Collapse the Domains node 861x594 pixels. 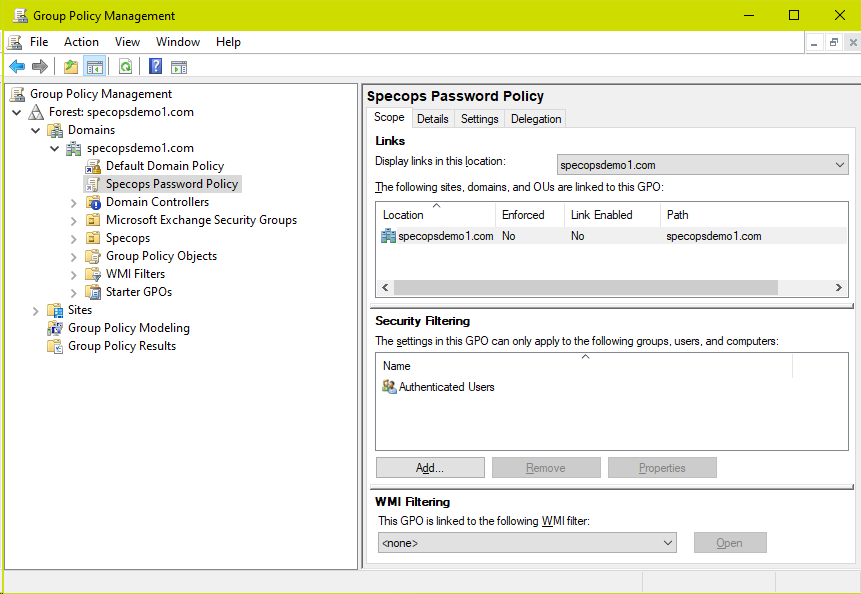(36, 131)
